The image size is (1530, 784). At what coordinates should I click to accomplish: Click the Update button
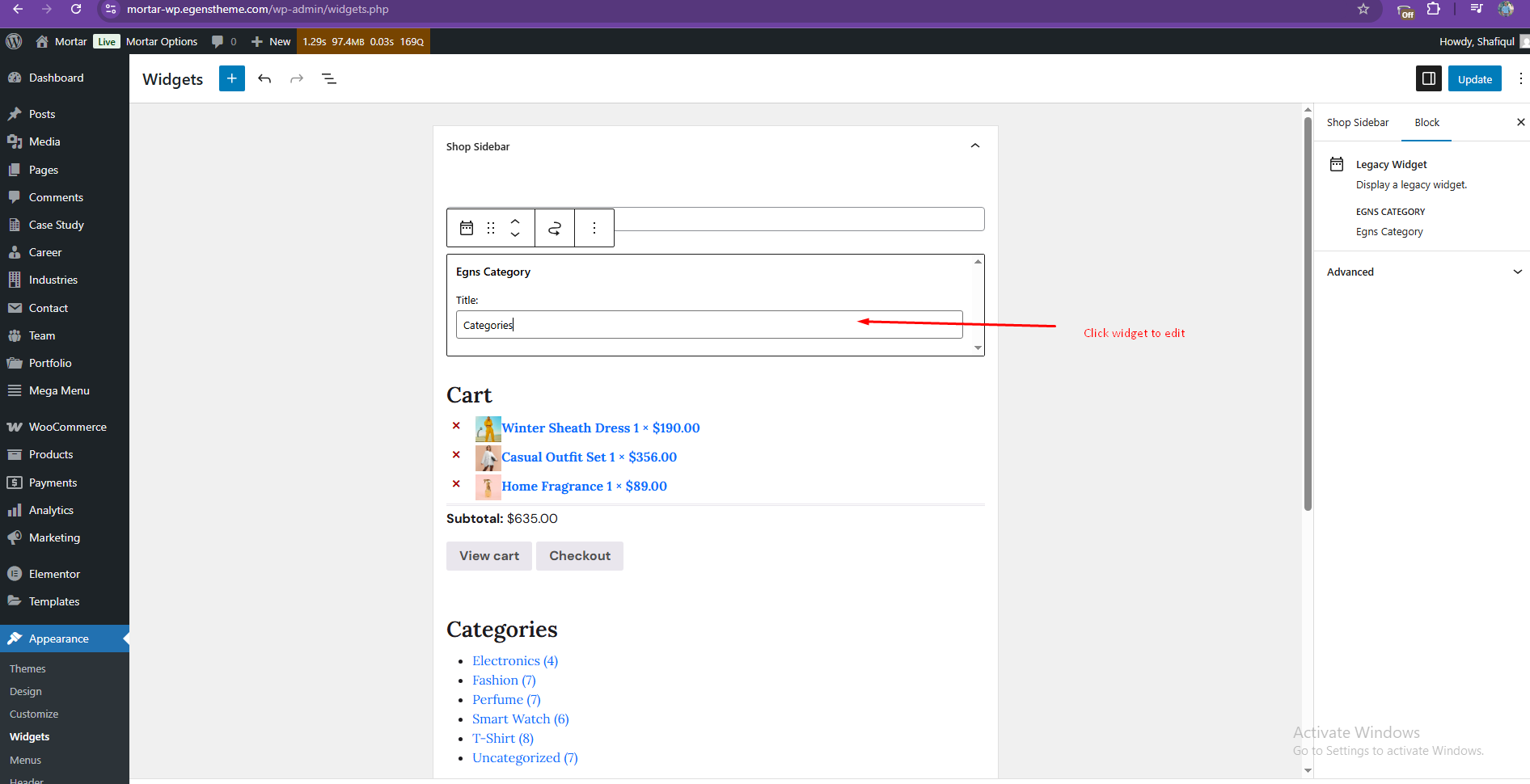[x=1475, y=78]
